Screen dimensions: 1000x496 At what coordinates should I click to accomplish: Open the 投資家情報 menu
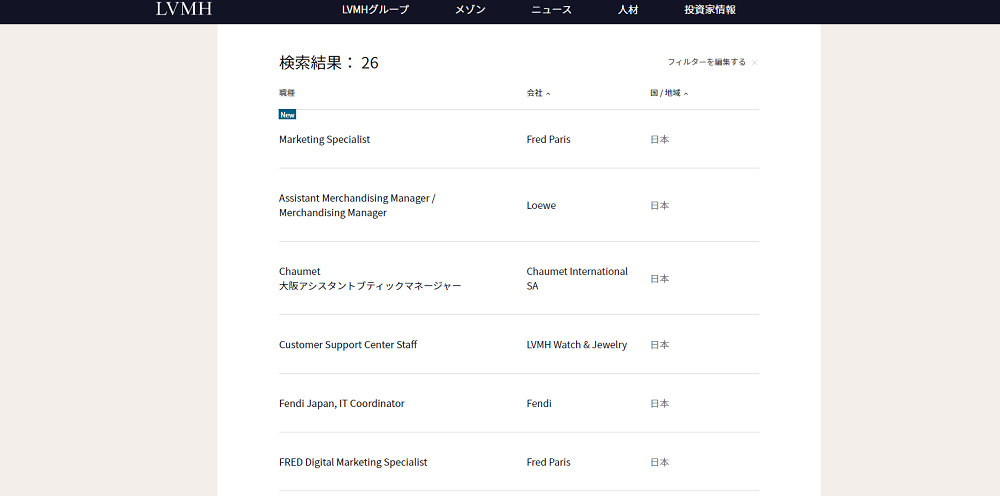(710, 10)
